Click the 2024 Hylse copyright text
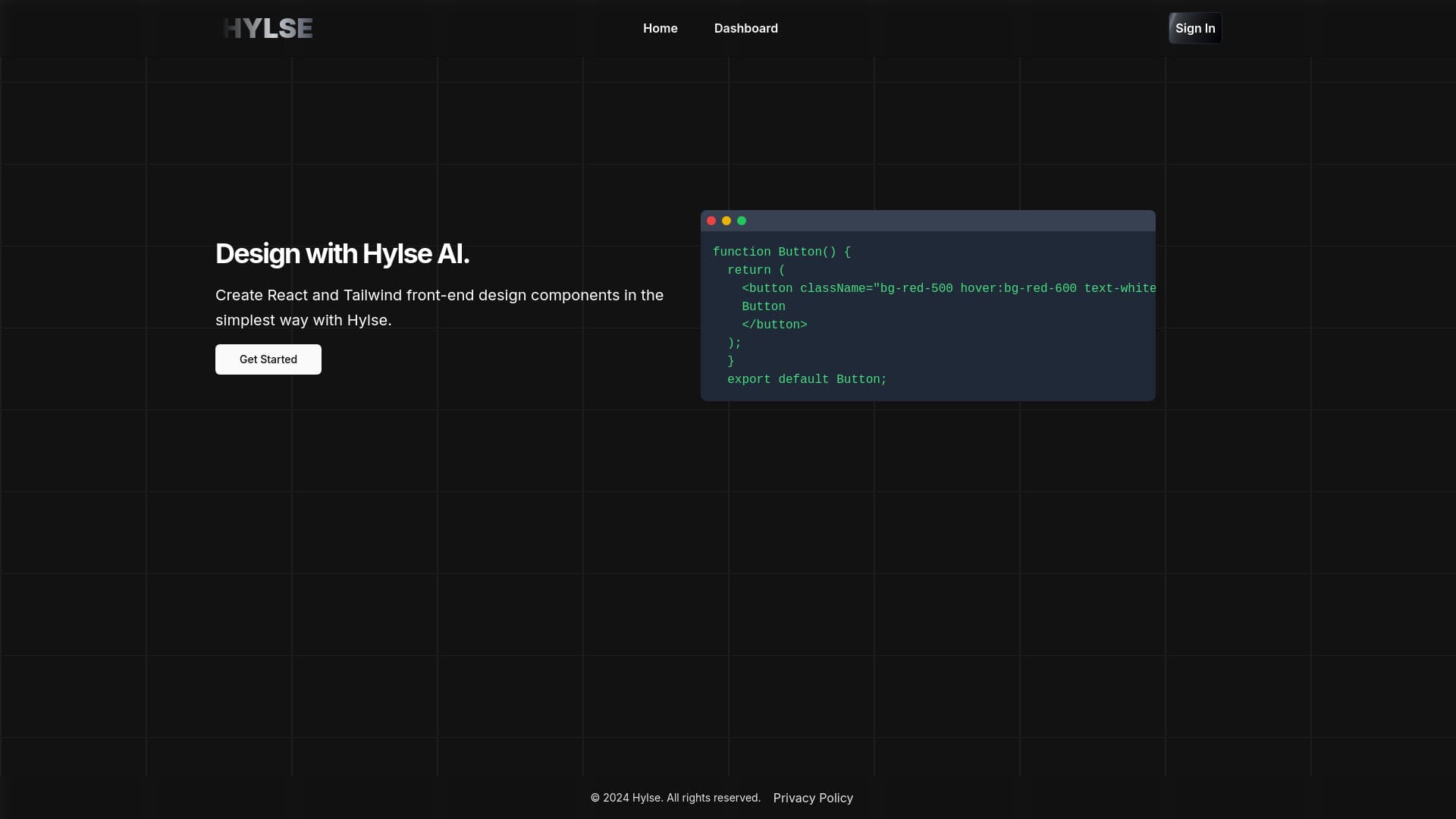Screen dimensions: 1456x819 coord(674,798)
